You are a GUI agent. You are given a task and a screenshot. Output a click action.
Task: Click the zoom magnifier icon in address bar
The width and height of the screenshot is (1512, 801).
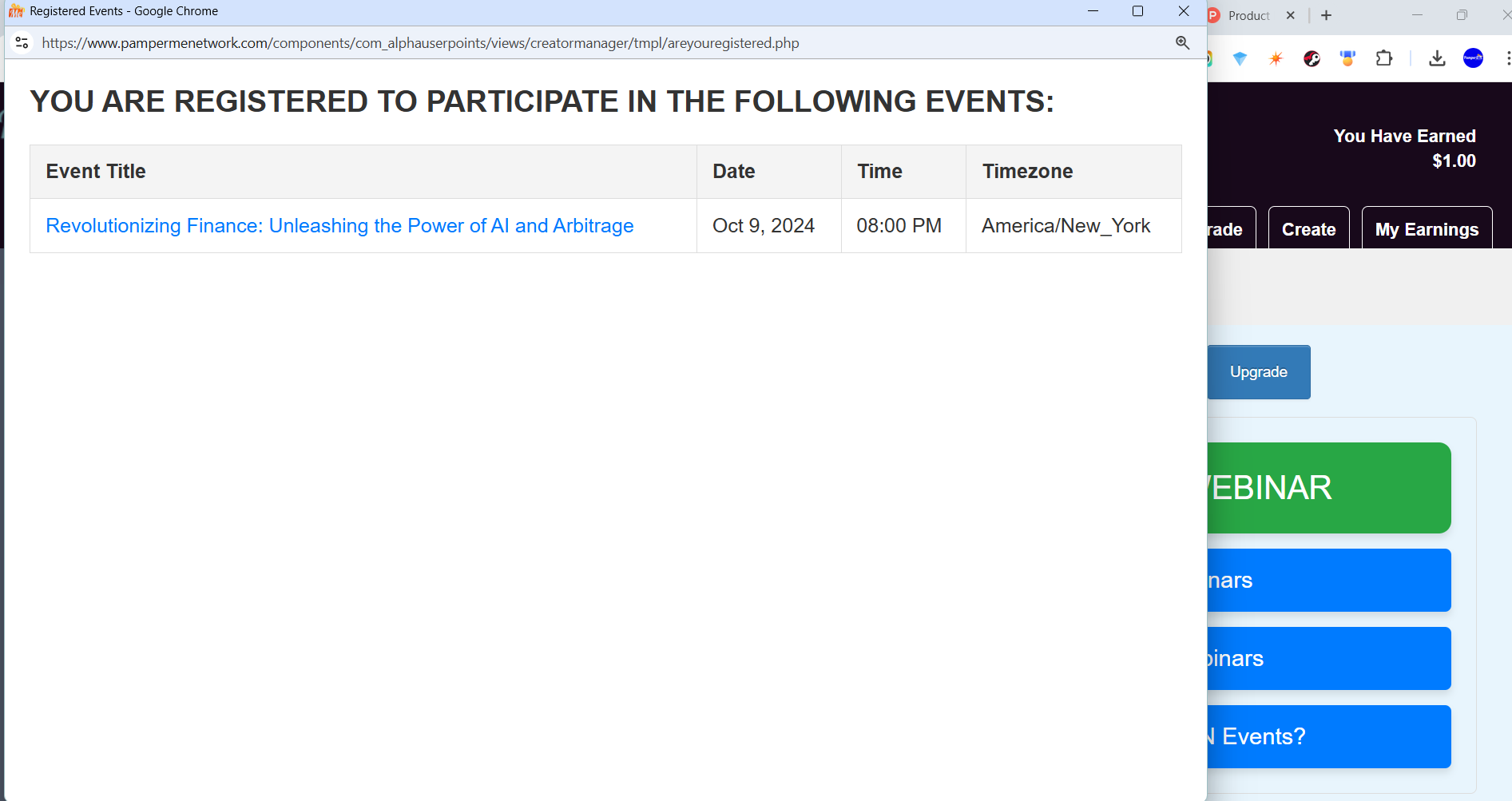point(1183,43)
